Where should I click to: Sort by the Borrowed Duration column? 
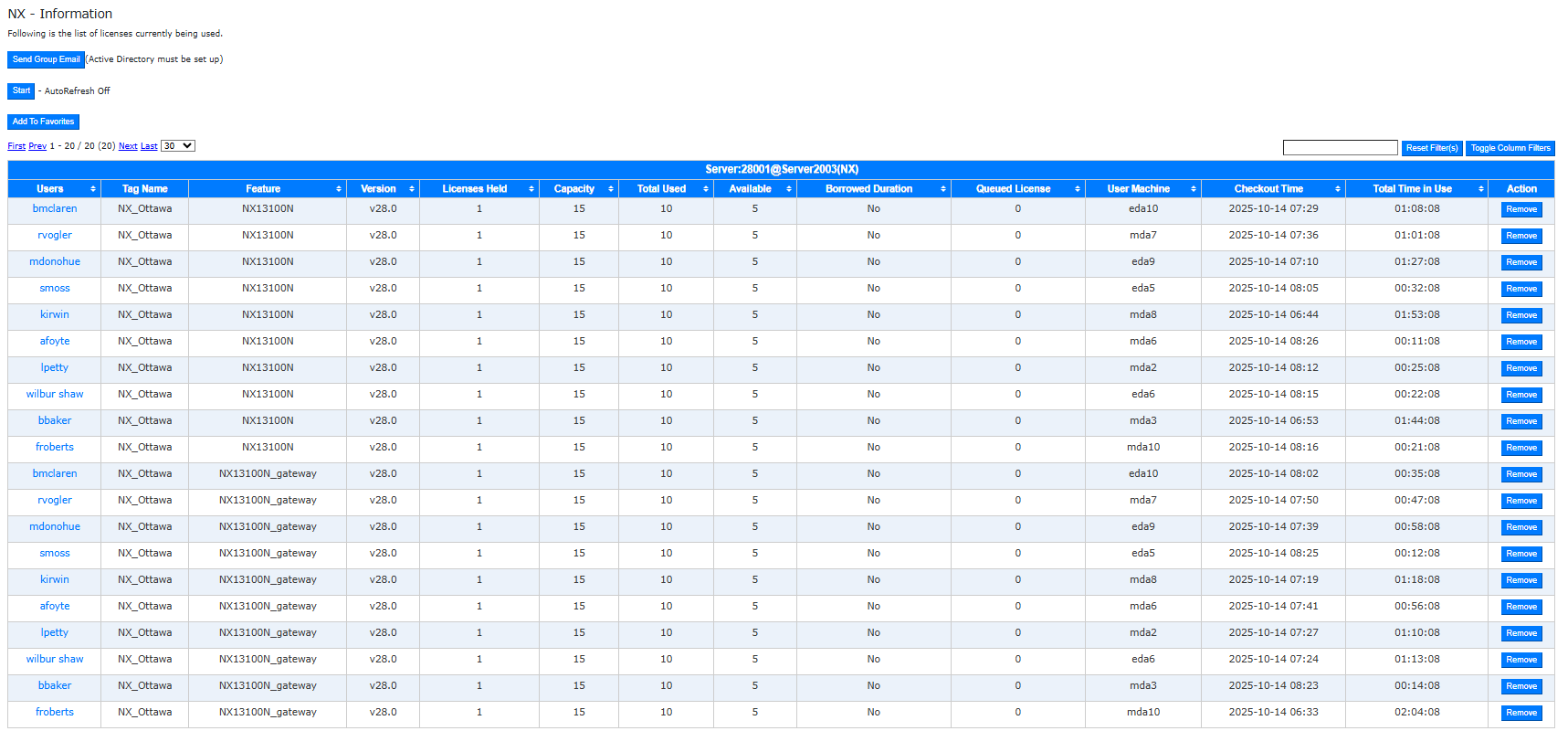tap(873, 189)
